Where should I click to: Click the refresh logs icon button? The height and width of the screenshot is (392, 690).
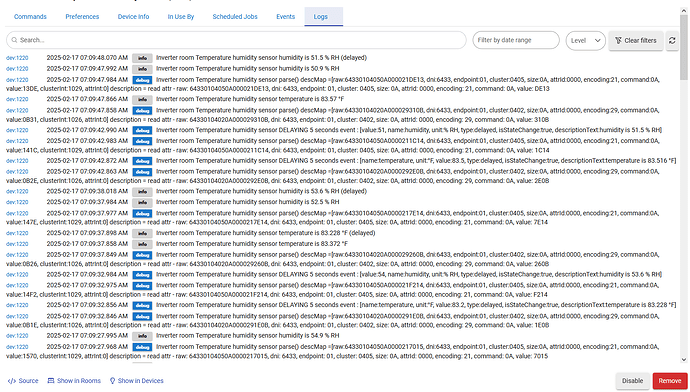coord(672,40)
